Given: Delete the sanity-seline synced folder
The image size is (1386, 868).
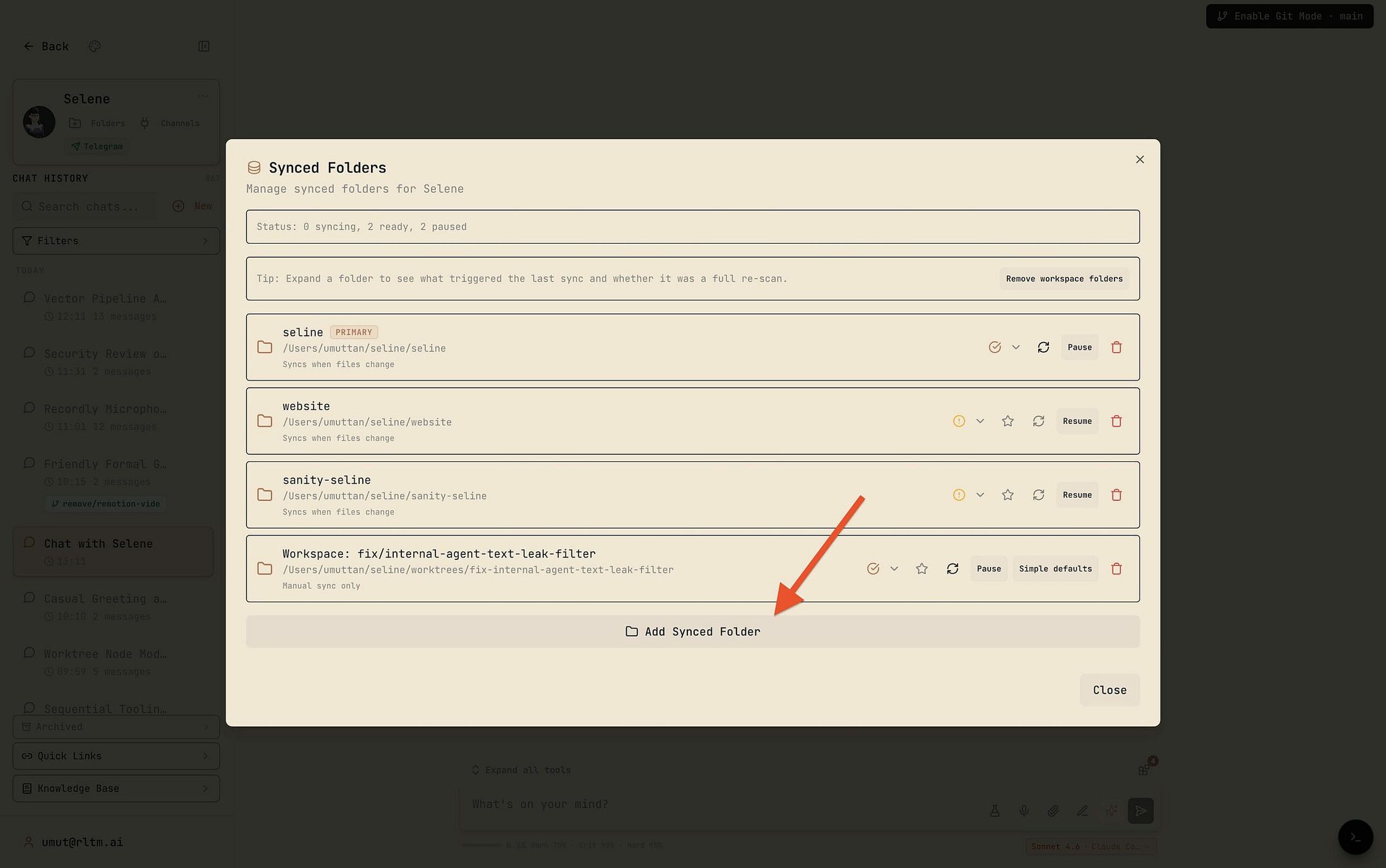Looking at the screenshot, I should (1116, 494).
